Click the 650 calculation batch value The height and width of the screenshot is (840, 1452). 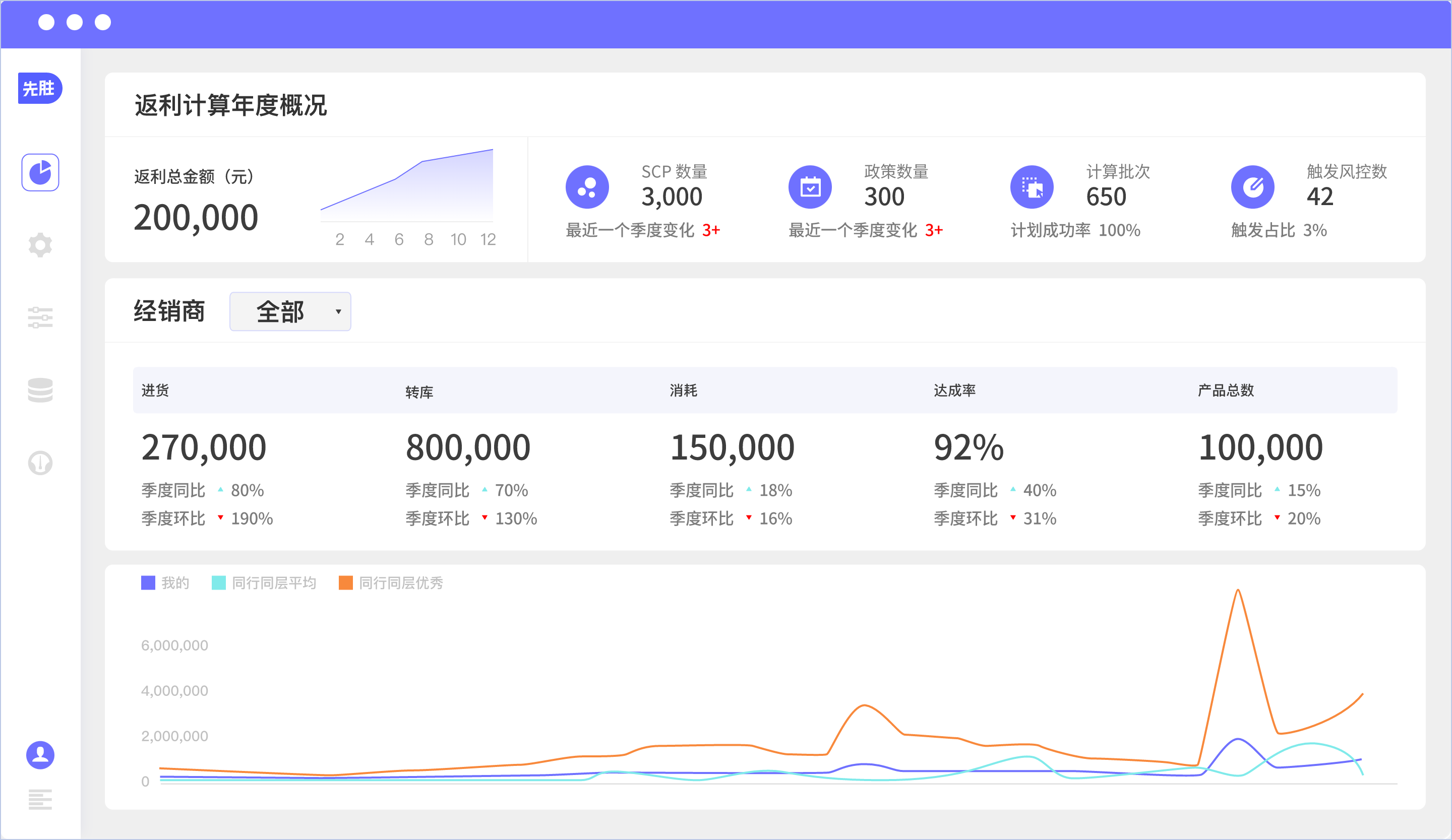coord(1106,197)
